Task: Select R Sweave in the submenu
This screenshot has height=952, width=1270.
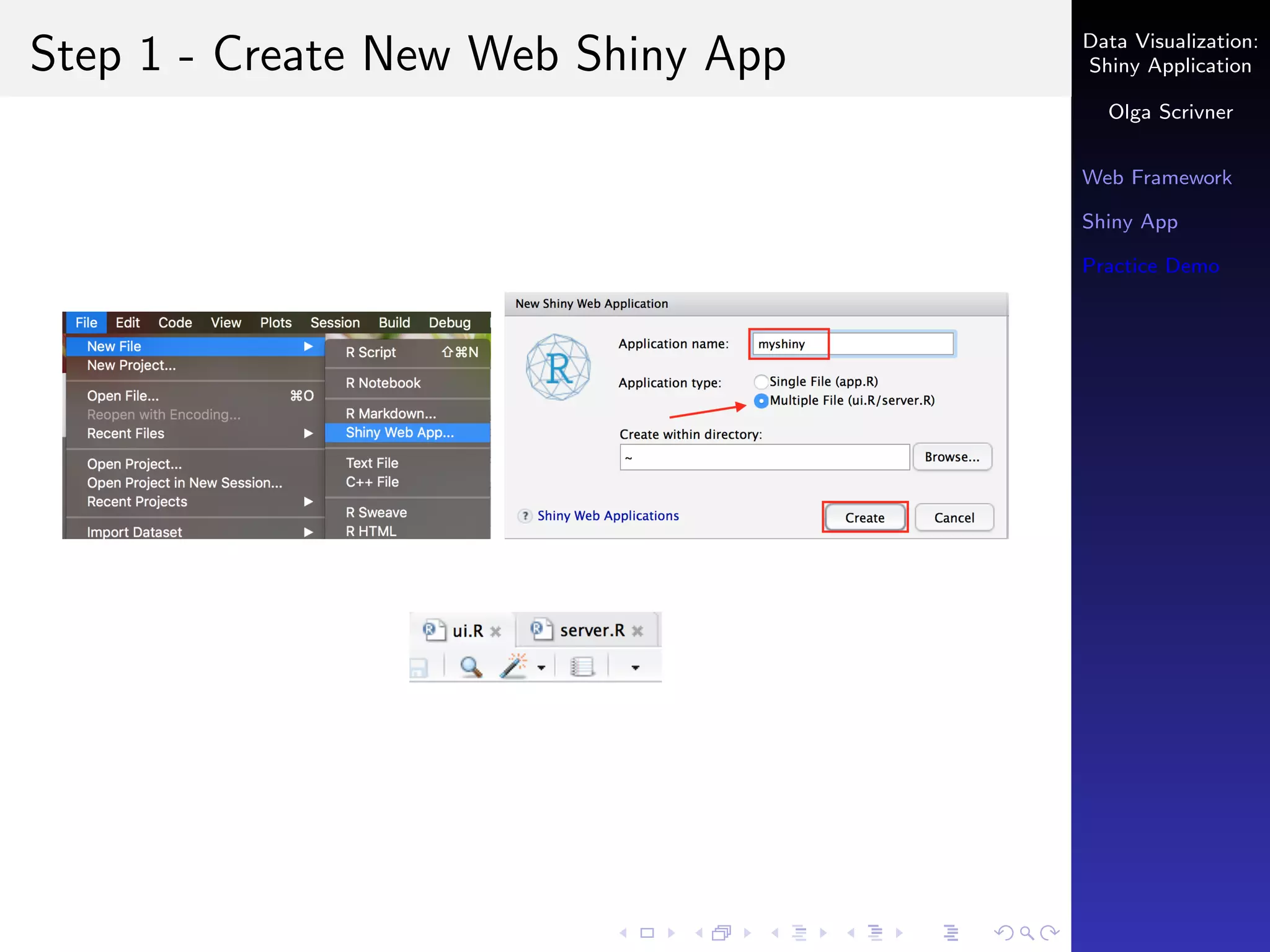Action: 408,513
